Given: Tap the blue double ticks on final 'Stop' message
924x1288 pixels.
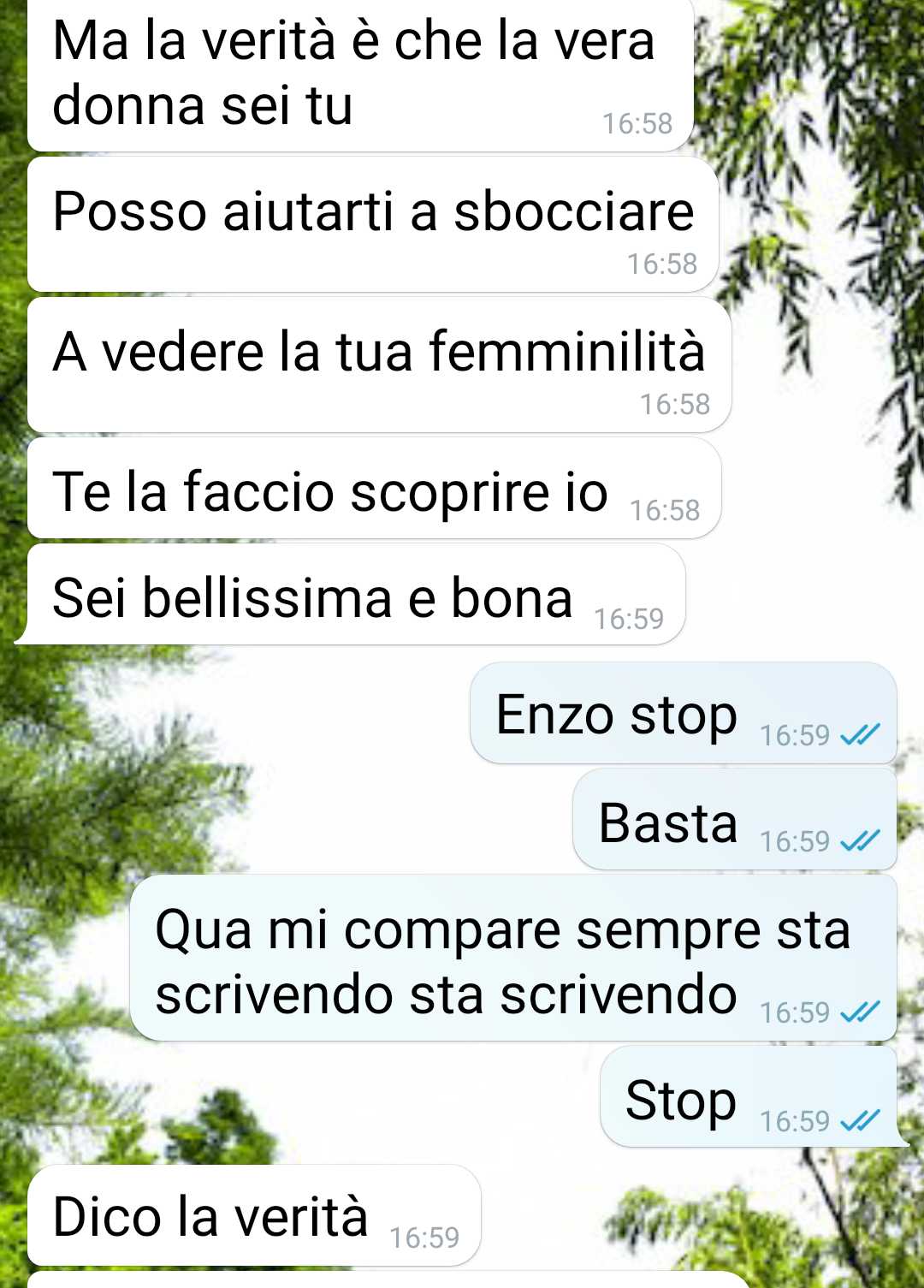Looking at the screenshot, I should [x=860, y=1119].
